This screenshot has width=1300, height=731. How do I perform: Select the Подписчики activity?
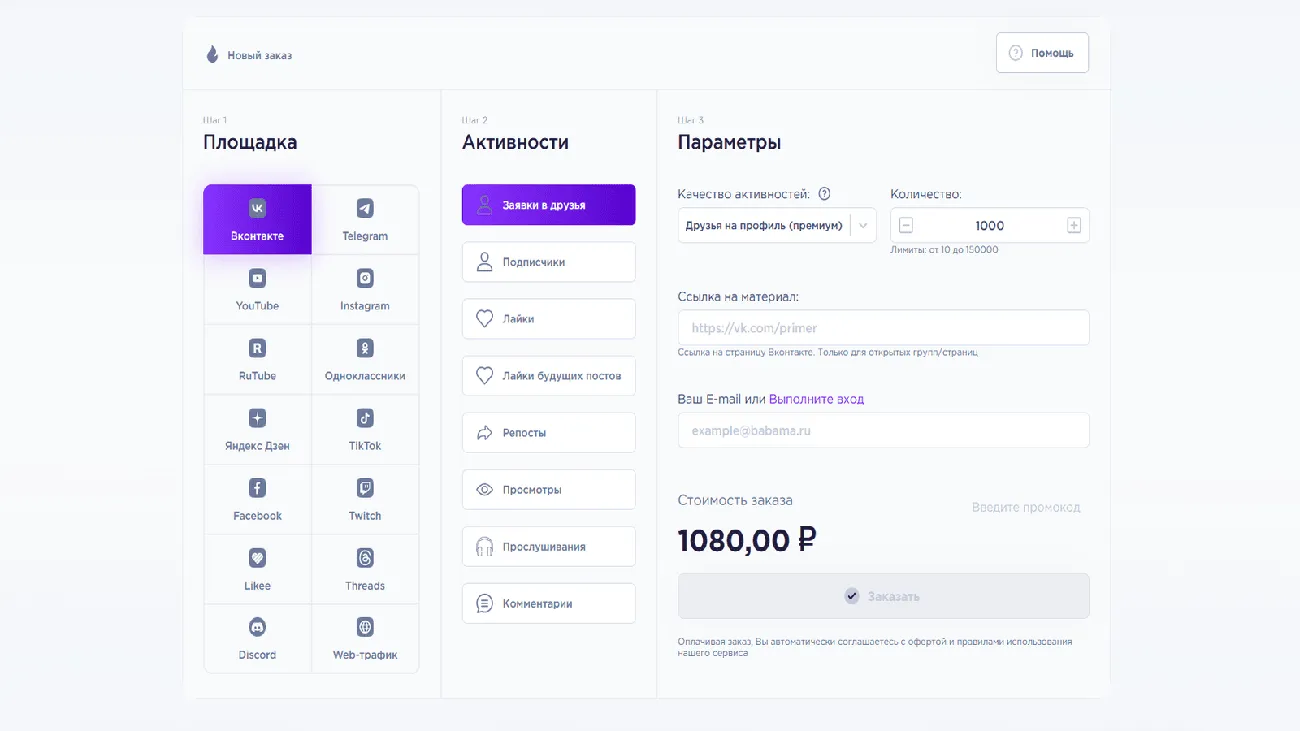coord(548,262)
